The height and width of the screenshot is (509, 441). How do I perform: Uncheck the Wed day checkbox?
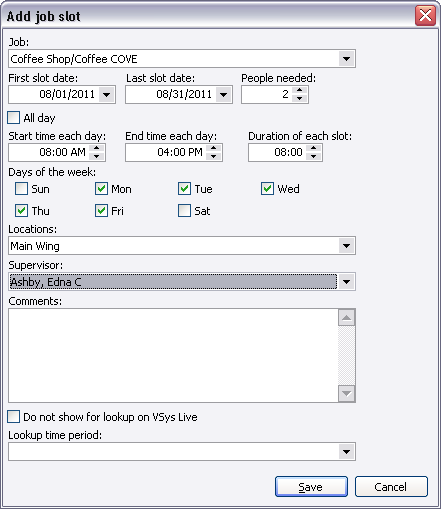click(267, 189)
